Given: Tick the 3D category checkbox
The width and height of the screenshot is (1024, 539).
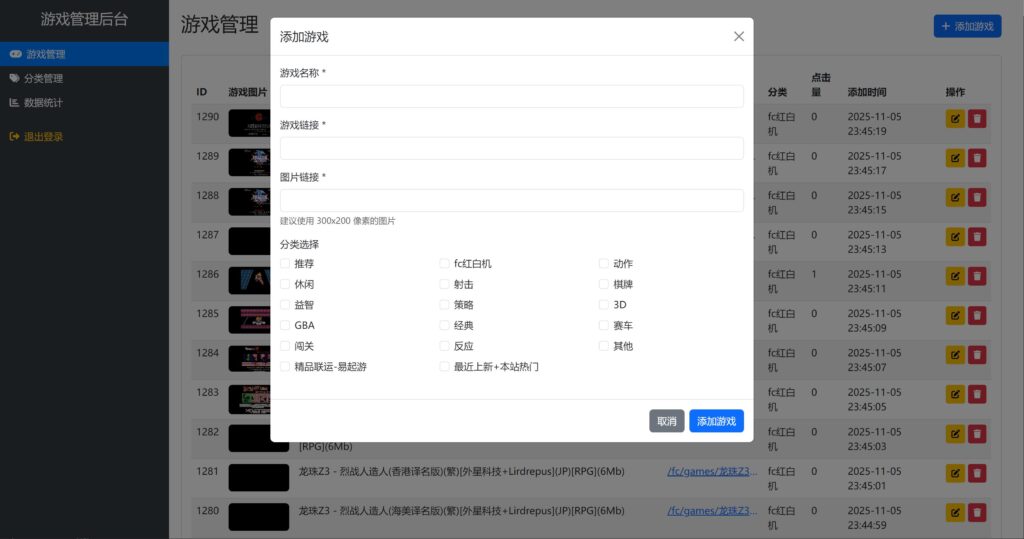Looking at the screenshot, I should (603, 304).
